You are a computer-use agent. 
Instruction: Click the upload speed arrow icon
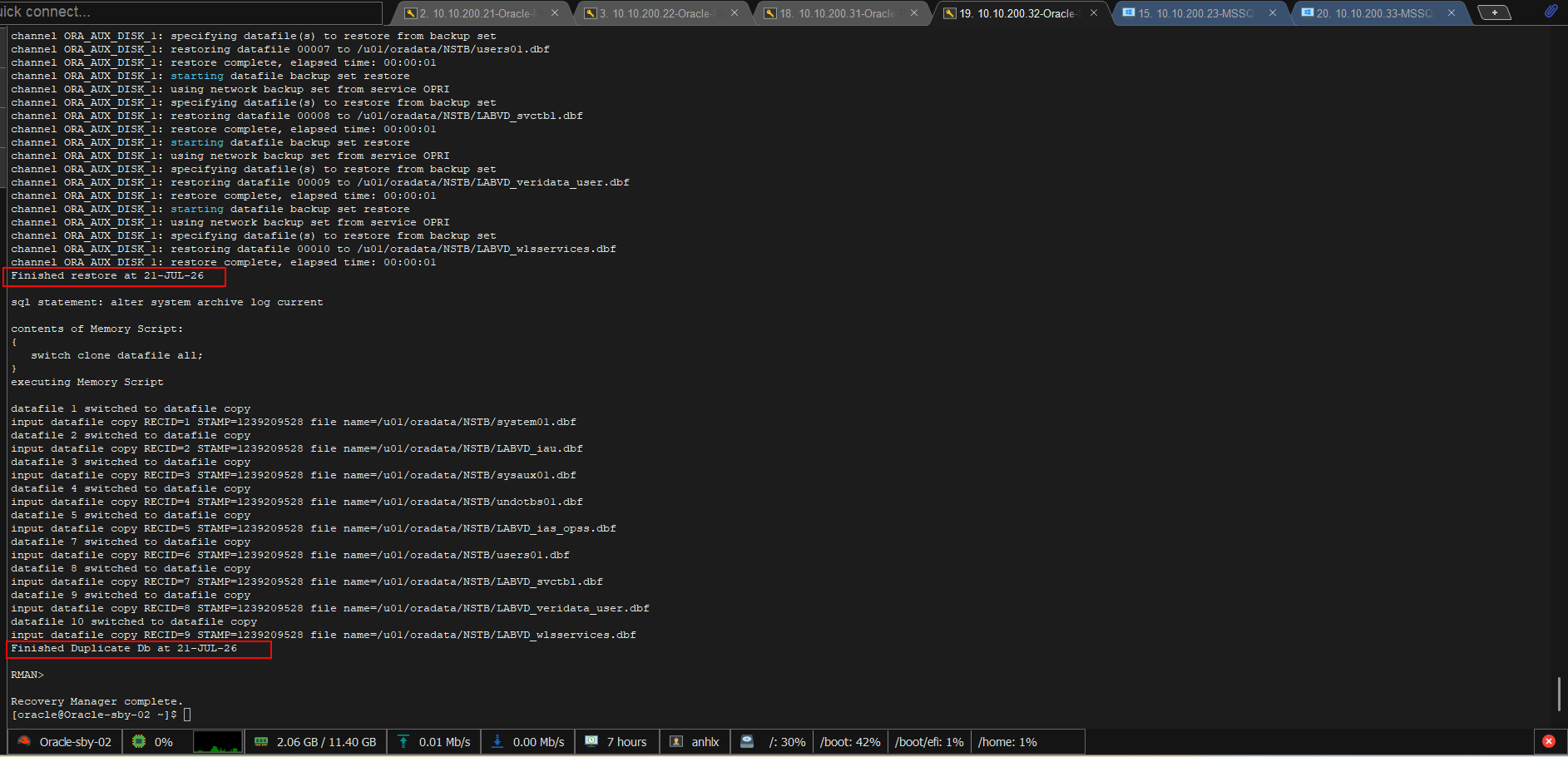tap(403, 741)
